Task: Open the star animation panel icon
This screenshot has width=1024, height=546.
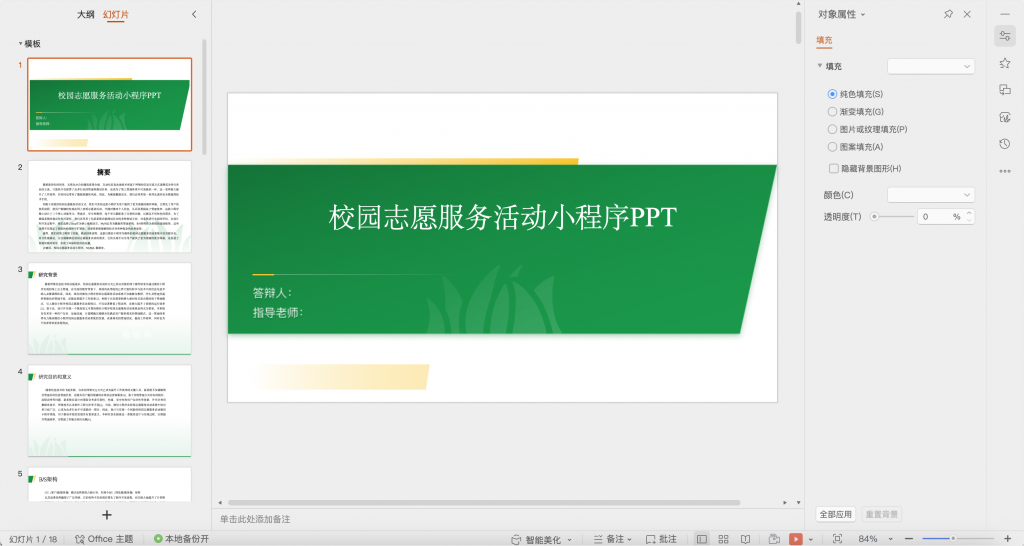Action: tap(1004, 63)
